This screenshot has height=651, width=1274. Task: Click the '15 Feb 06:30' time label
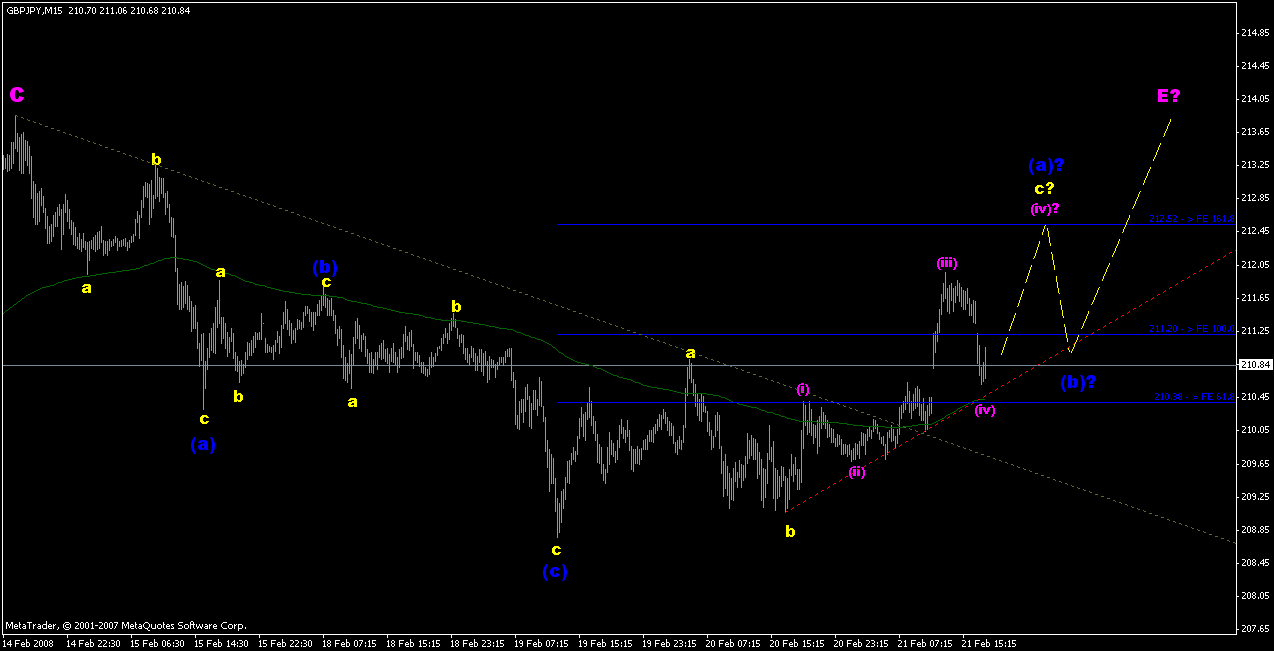[x=157, y=644]
